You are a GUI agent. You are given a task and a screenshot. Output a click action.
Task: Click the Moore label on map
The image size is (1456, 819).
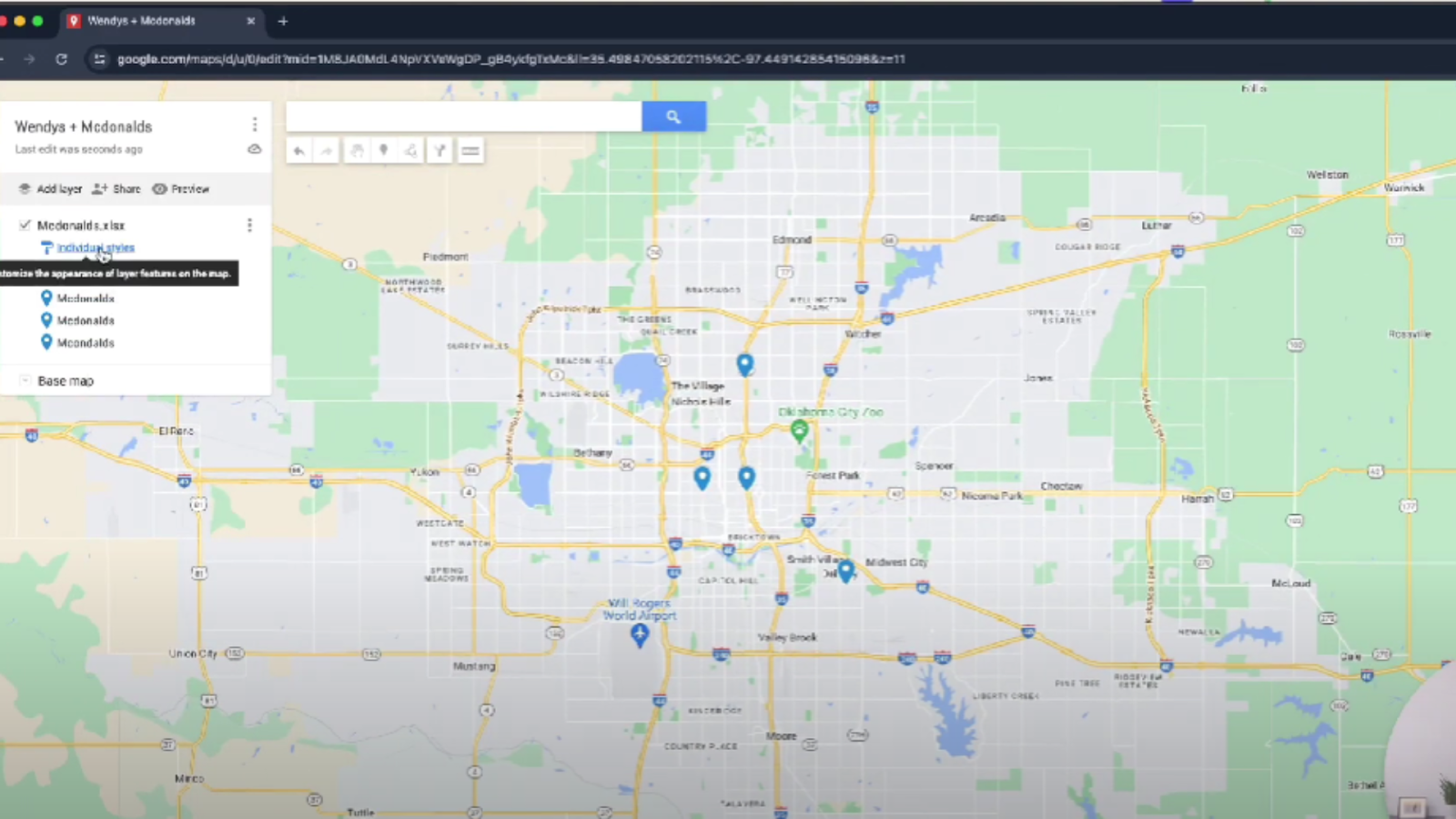click(x=781, y=735)
